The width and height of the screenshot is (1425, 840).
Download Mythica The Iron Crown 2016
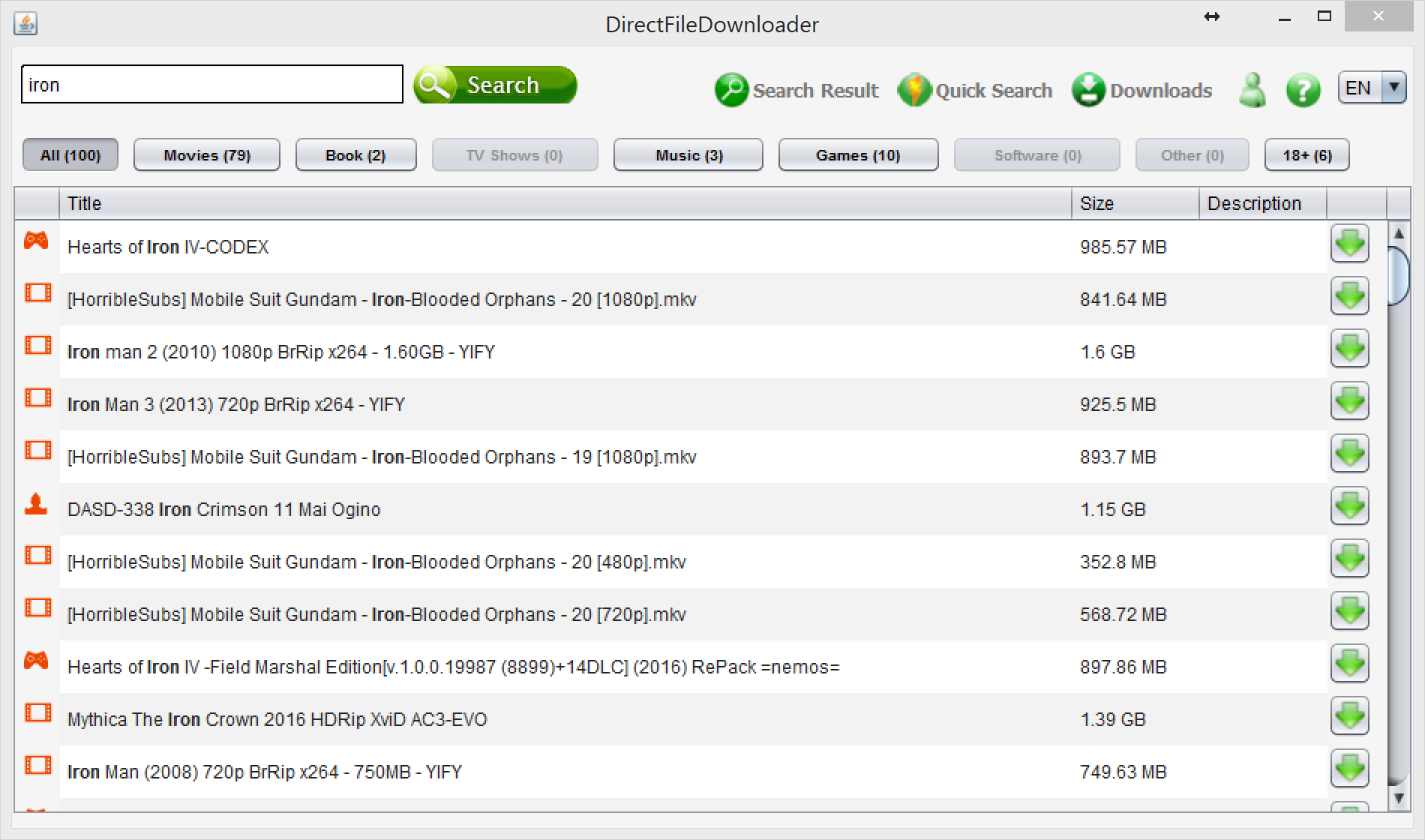click(1350, 716)
